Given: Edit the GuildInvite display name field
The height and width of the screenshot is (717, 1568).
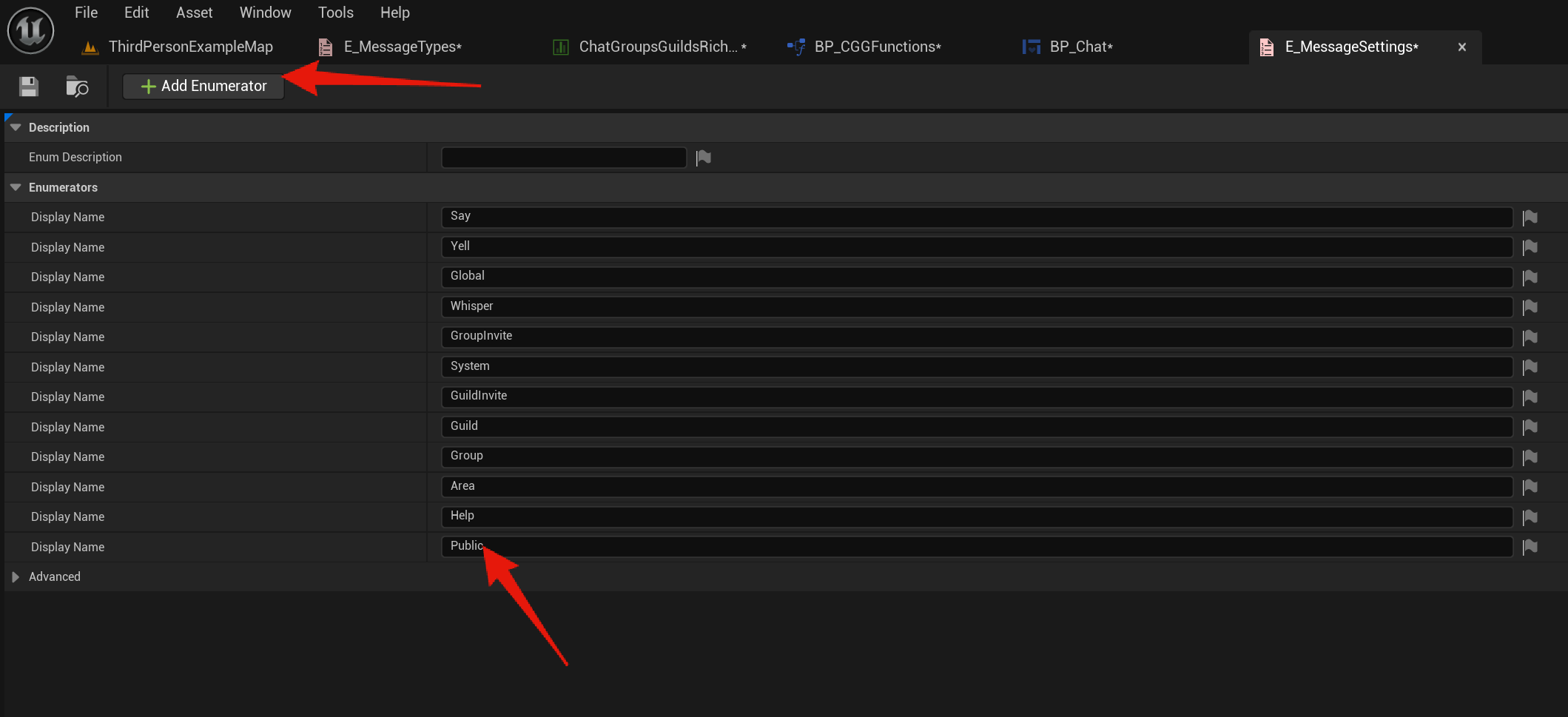Looking at the screenshot, I should [x=977, y=397].
